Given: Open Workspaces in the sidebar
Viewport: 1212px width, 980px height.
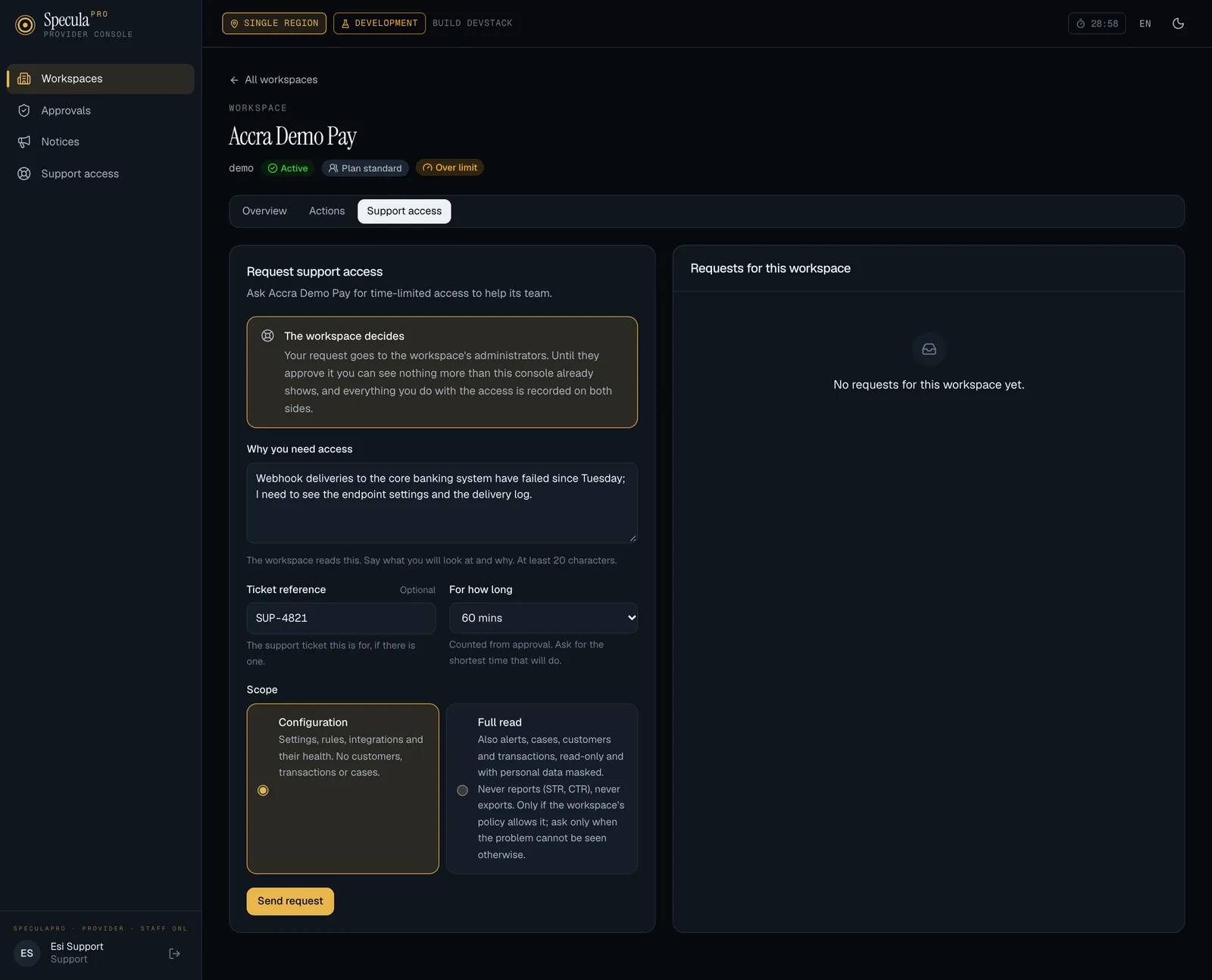Looking at the screenshot, I should (x=101, y=79).
